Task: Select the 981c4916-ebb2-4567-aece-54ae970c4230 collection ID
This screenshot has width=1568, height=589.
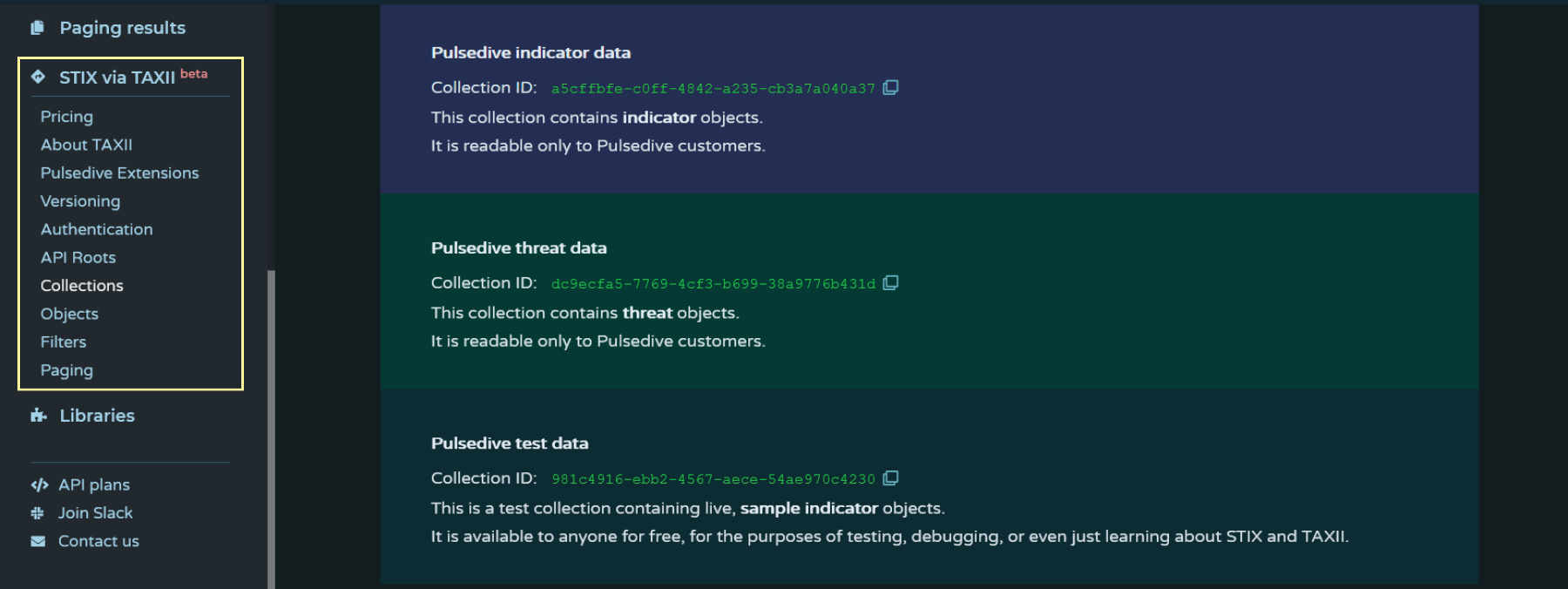Action: [x=713, y=478]
